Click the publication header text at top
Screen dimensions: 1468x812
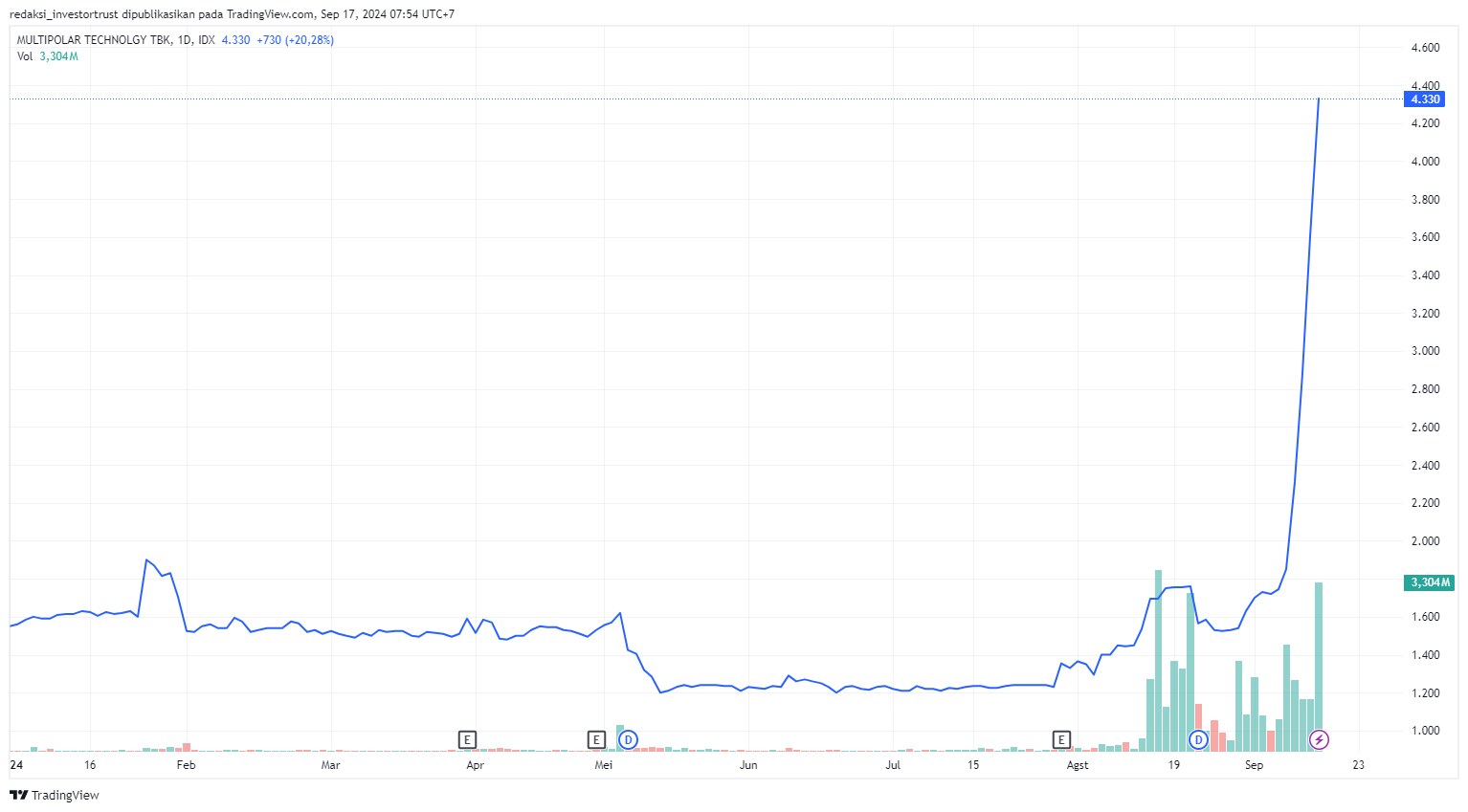tap(232, 14)
